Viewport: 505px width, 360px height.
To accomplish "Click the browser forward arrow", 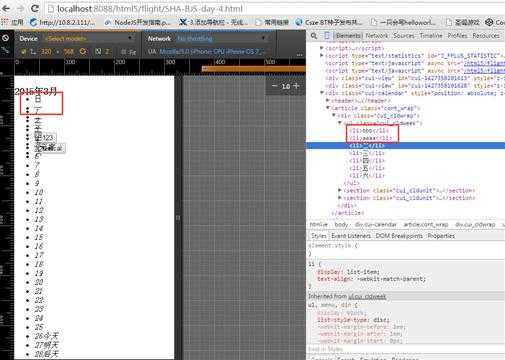I will [x=20, y=8].
